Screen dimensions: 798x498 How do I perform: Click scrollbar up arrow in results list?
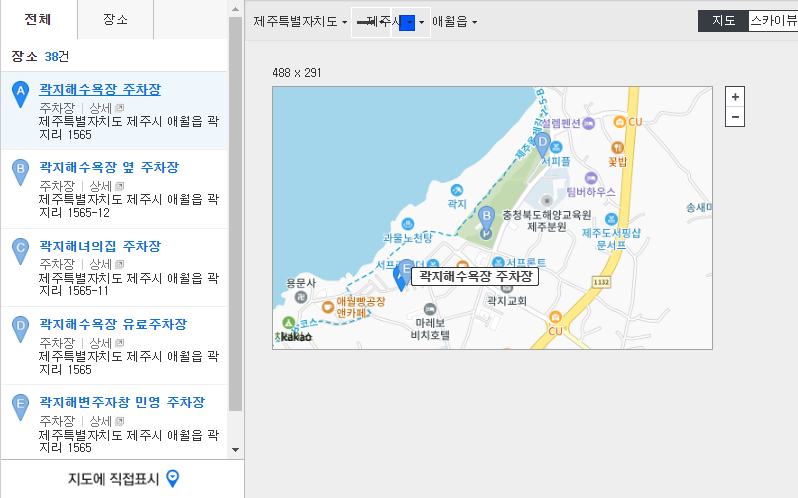pyautogui.click(x=235, y=9)
